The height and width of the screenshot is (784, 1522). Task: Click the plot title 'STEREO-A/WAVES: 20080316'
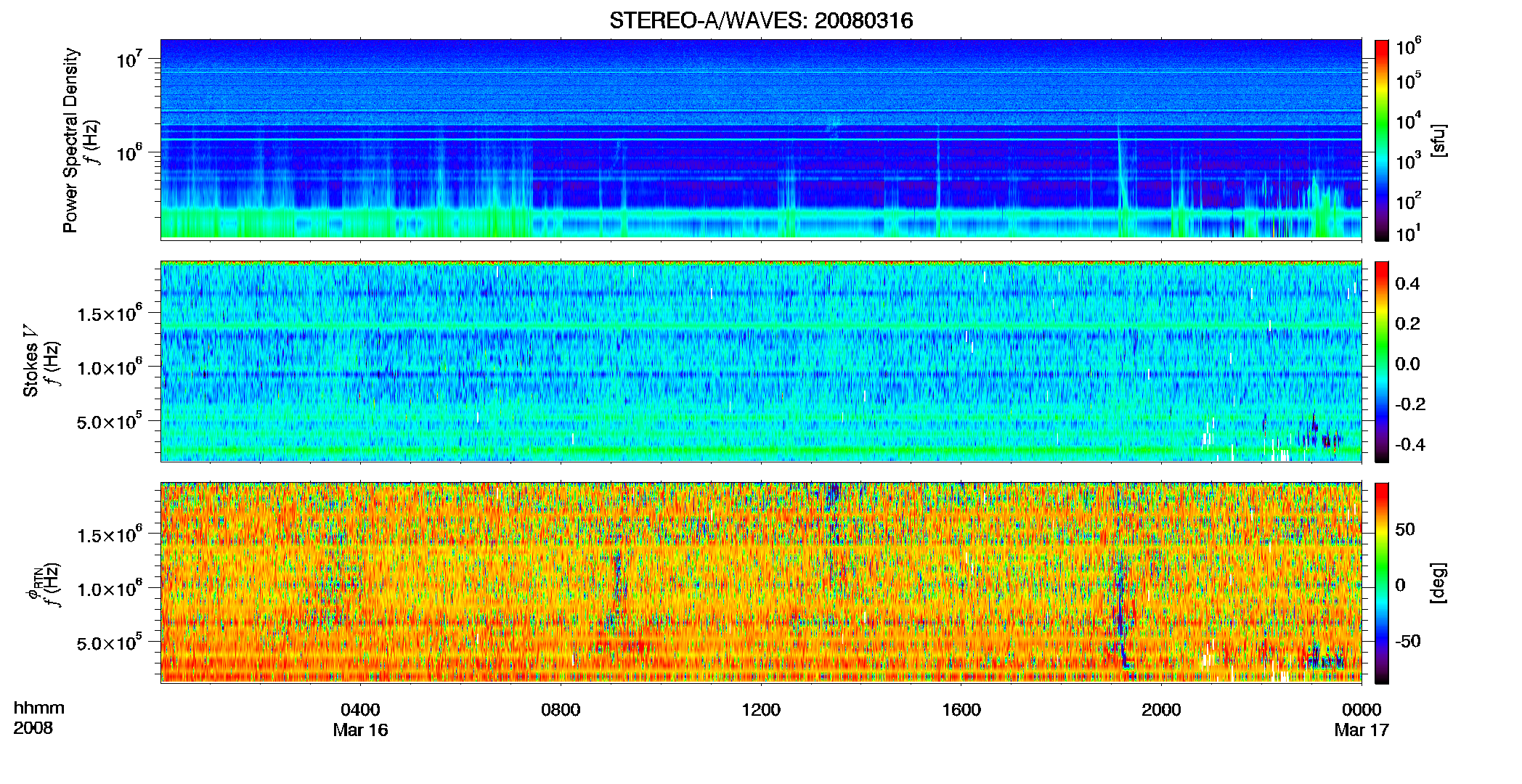click(x=761, y=20)
